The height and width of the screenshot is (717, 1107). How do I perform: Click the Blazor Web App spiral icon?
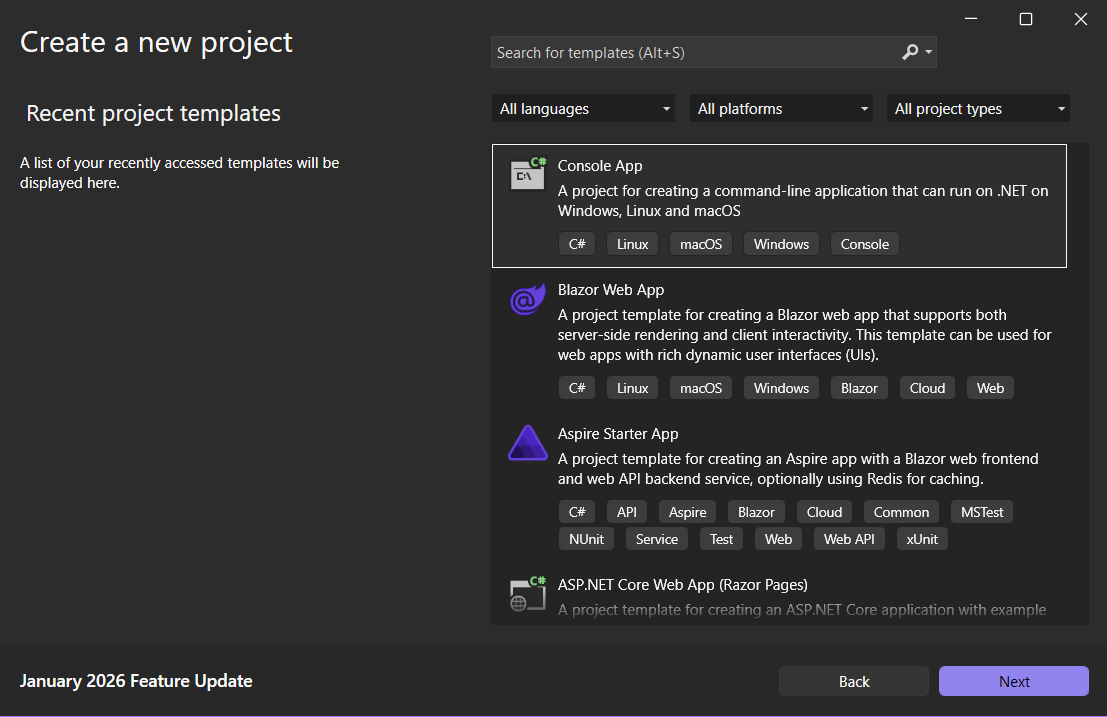coord(527,300)
